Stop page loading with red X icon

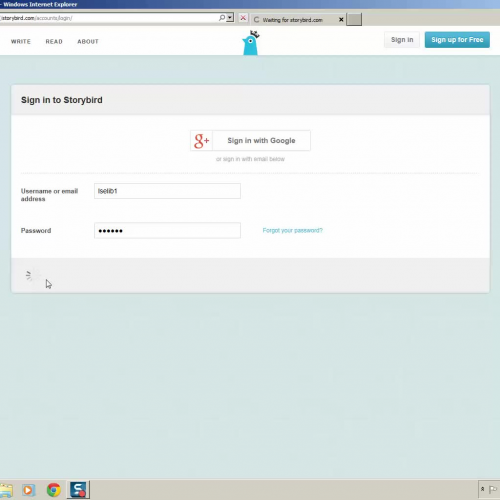[243, 18]
